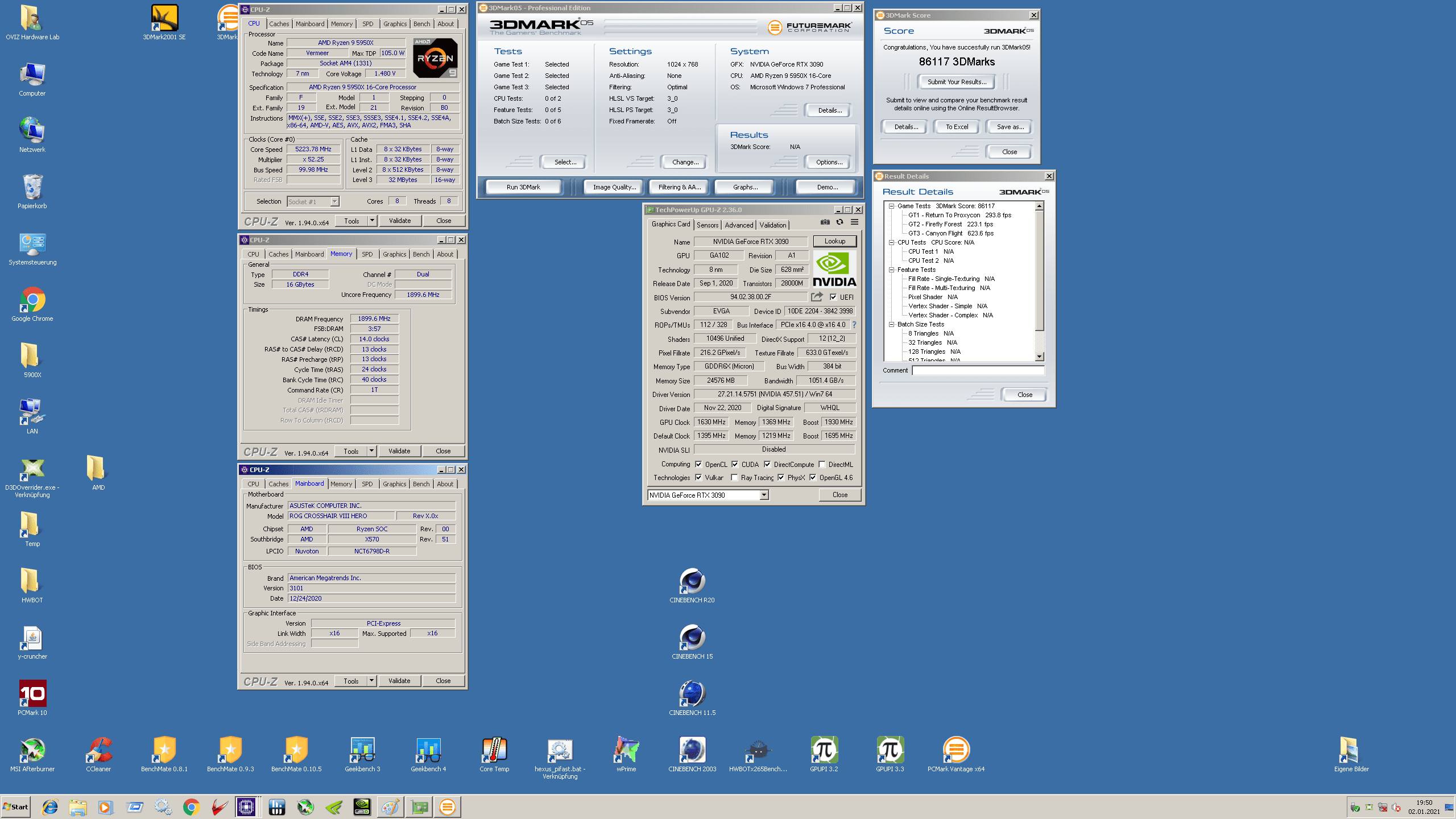Viewport: 1456px width, 819px height.
Task: Open Tools dropdown arrow in top CPU-Z window
Action: pyautogui.click(x=372, y=221)
